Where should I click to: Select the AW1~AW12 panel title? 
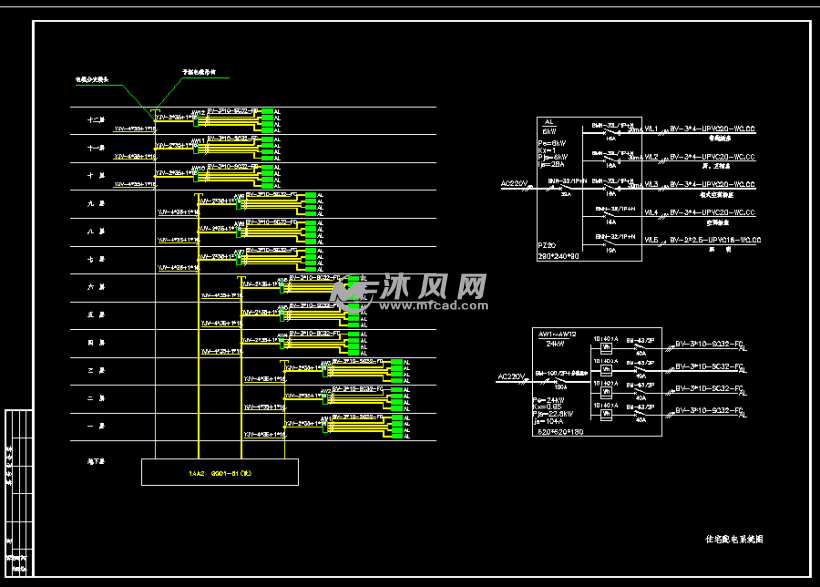click(557, 334)
